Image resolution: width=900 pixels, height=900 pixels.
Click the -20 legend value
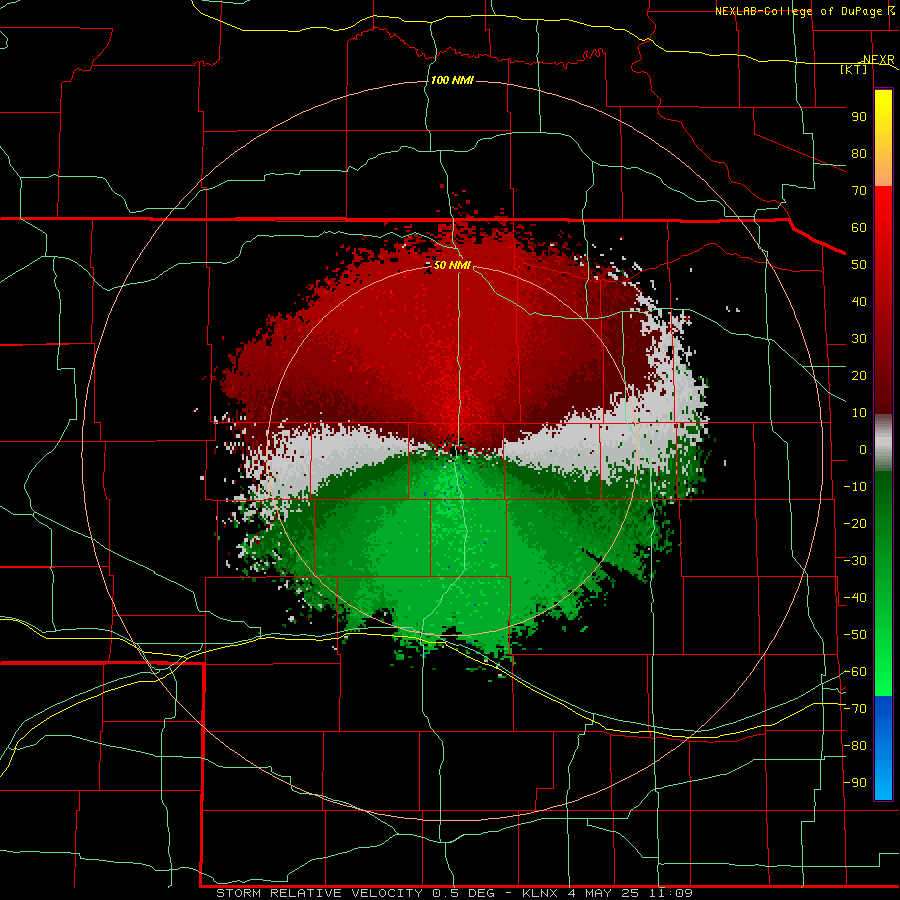(855, 524)
